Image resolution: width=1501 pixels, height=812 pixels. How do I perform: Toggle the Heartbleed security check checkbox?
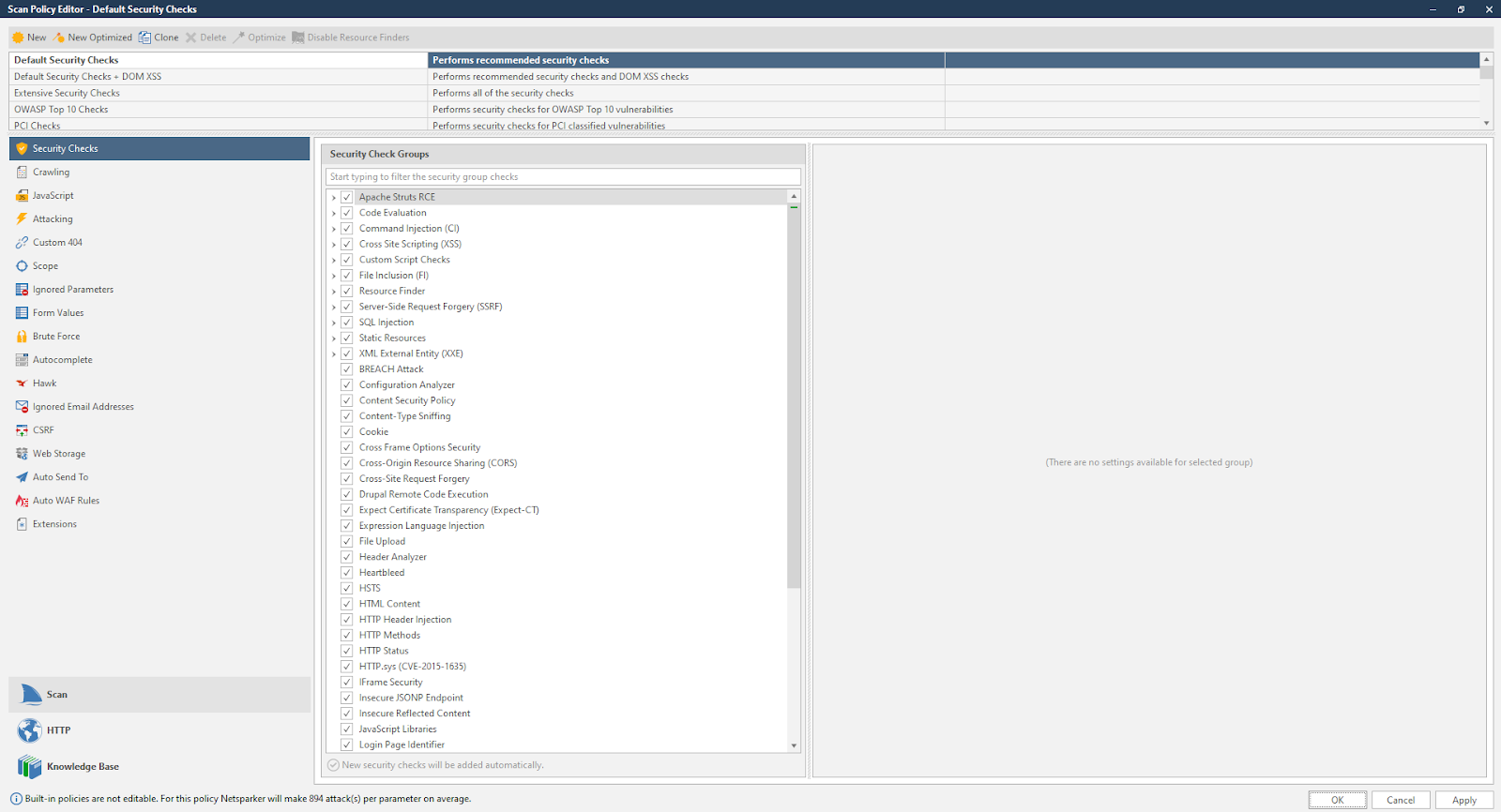[346, 573]
